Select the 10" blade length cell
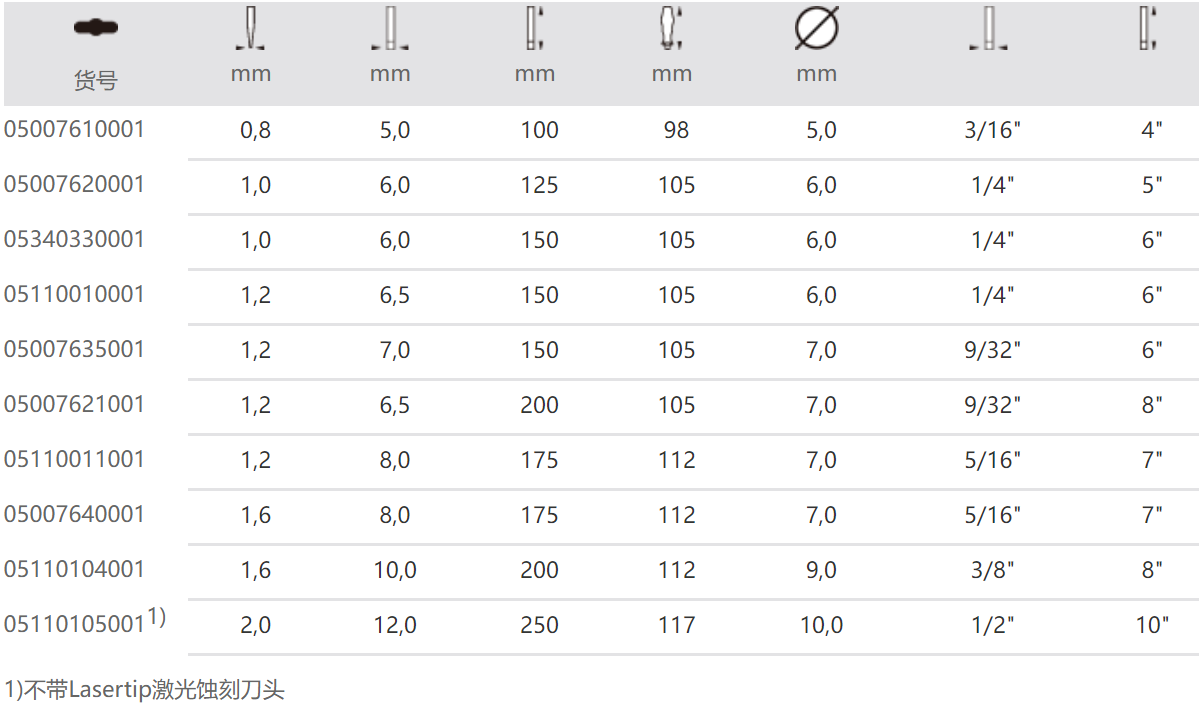1199x722 pixels. (1152, 625)
